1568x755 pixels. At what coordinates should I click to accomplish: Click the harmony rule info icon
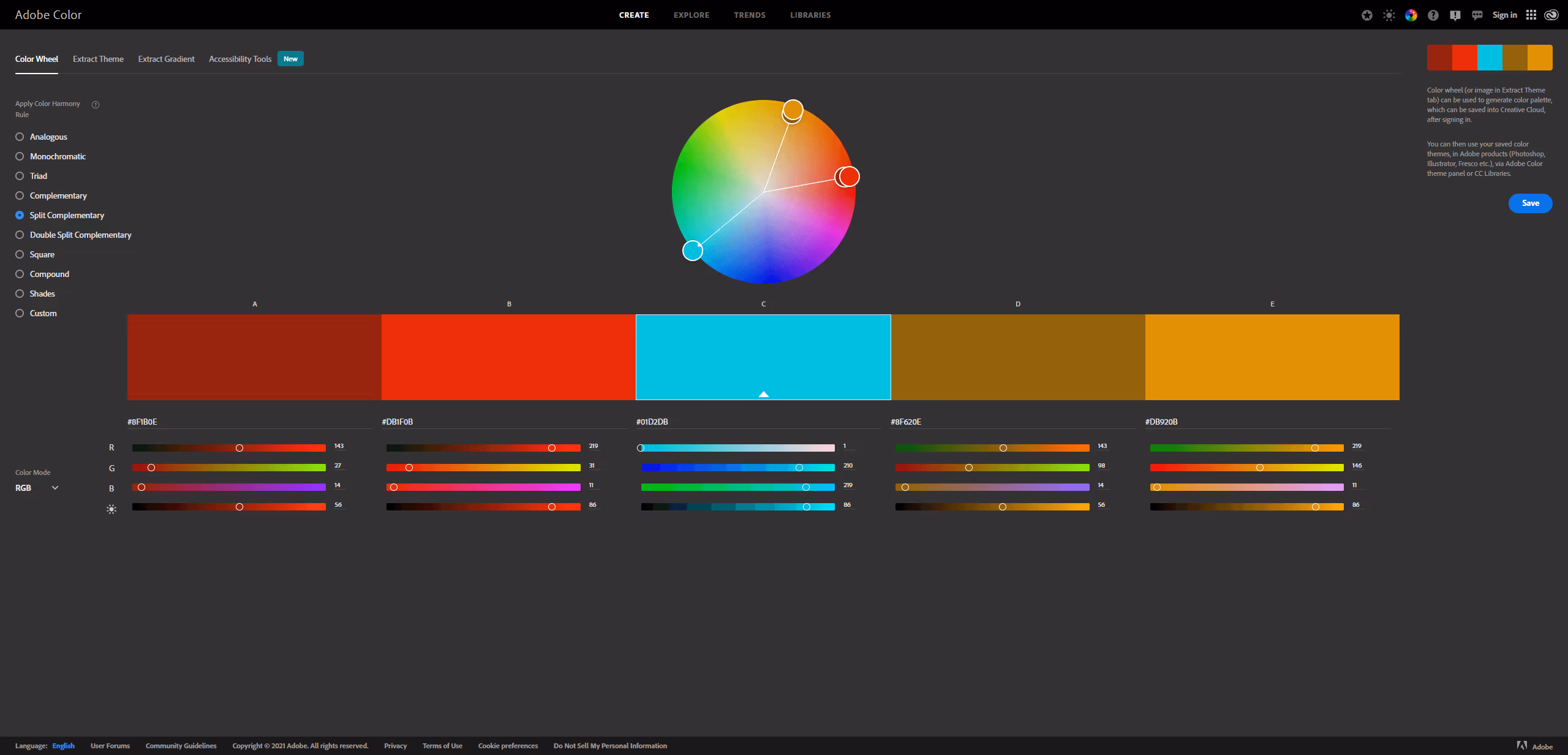click(x=96, y=105)
